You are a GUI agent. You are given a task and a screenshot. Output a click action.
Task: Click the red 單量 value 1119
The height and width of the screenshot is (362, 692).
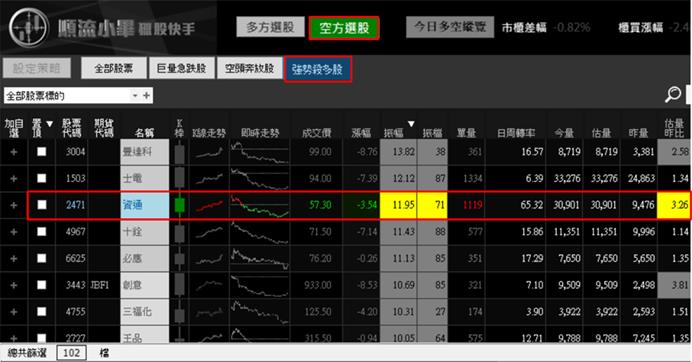click(x=472, y=205)
